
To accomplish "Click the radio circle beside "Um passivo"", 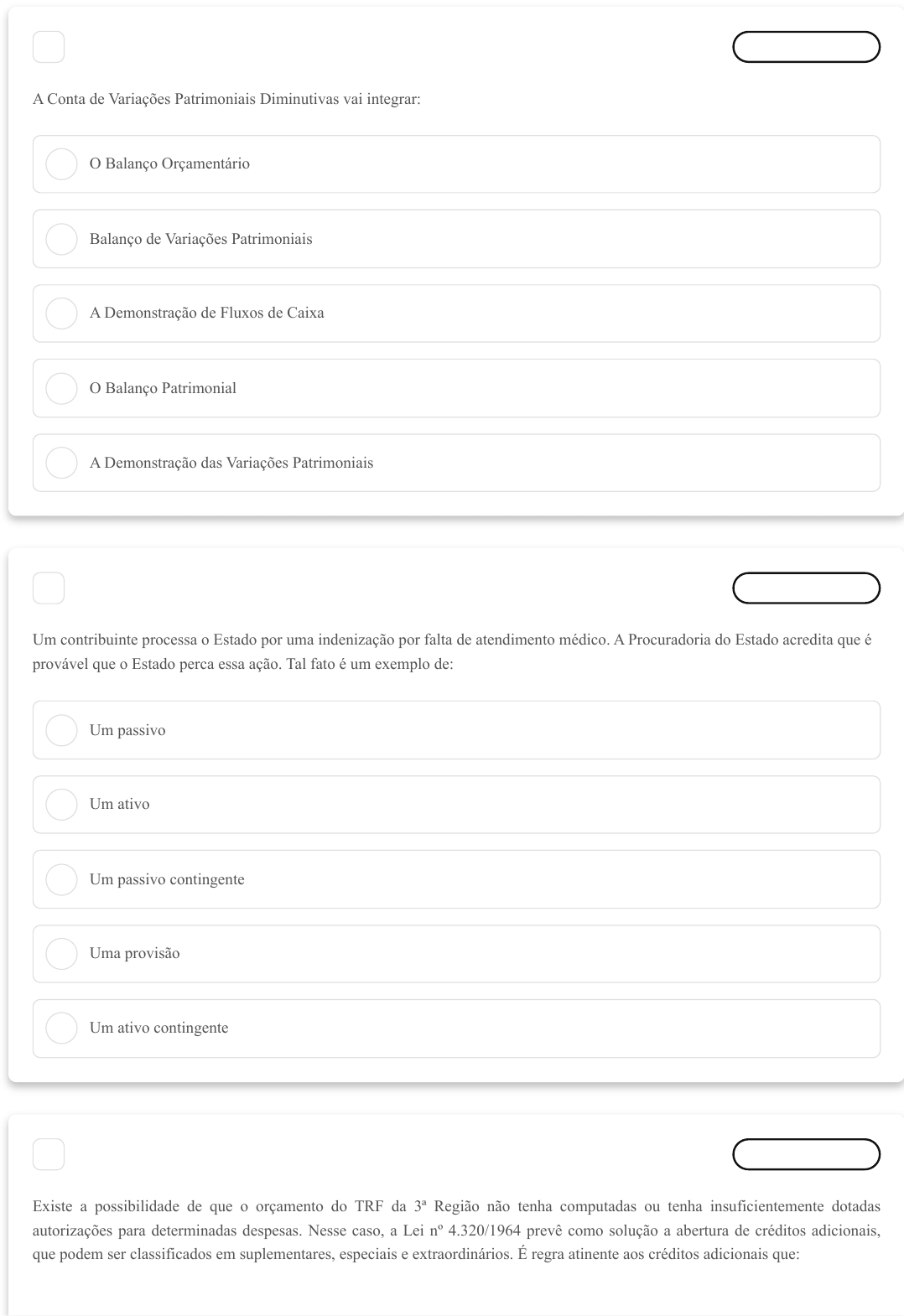I will (x=61, y=729).
